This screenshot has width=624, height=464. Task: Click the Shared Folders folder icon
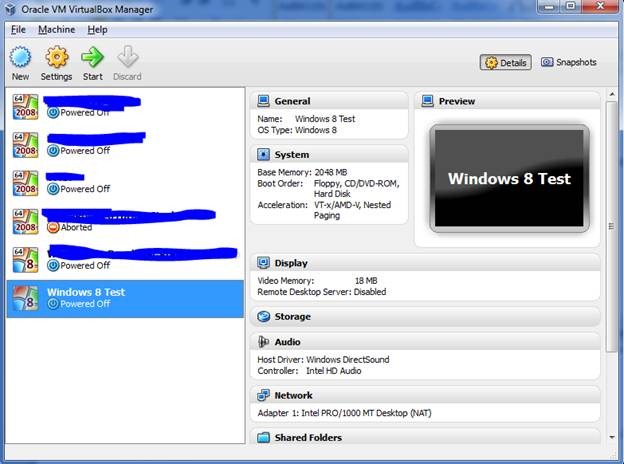(263, 437)
